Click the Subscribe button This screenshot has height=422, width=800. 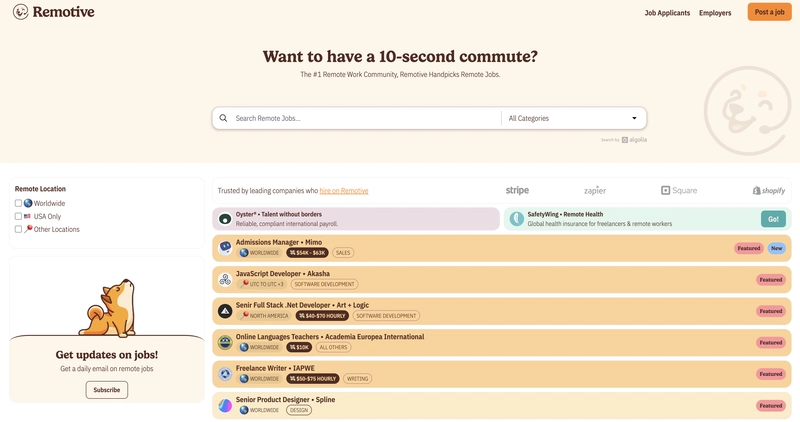(107, 390)
